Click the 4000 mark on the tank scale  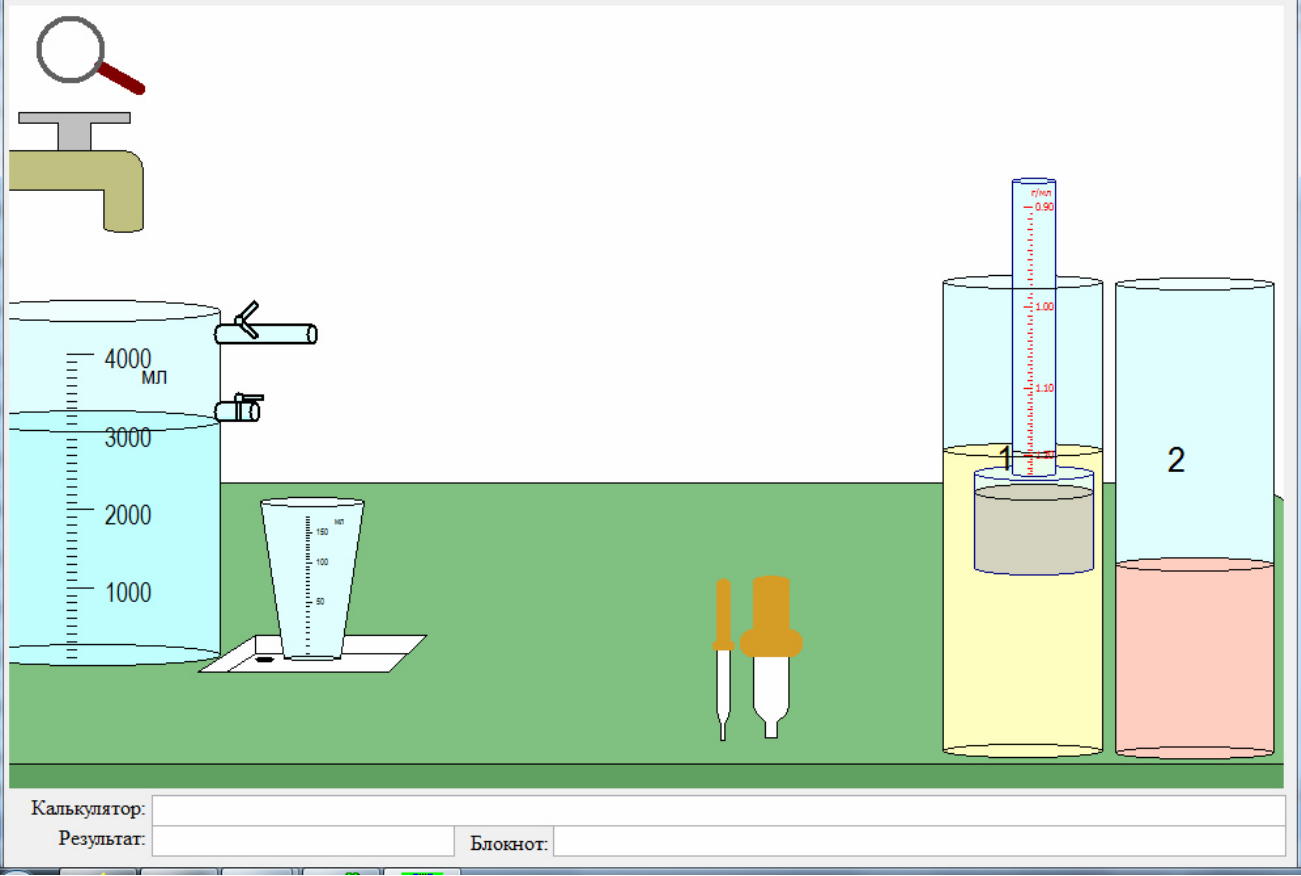point(128,358)
